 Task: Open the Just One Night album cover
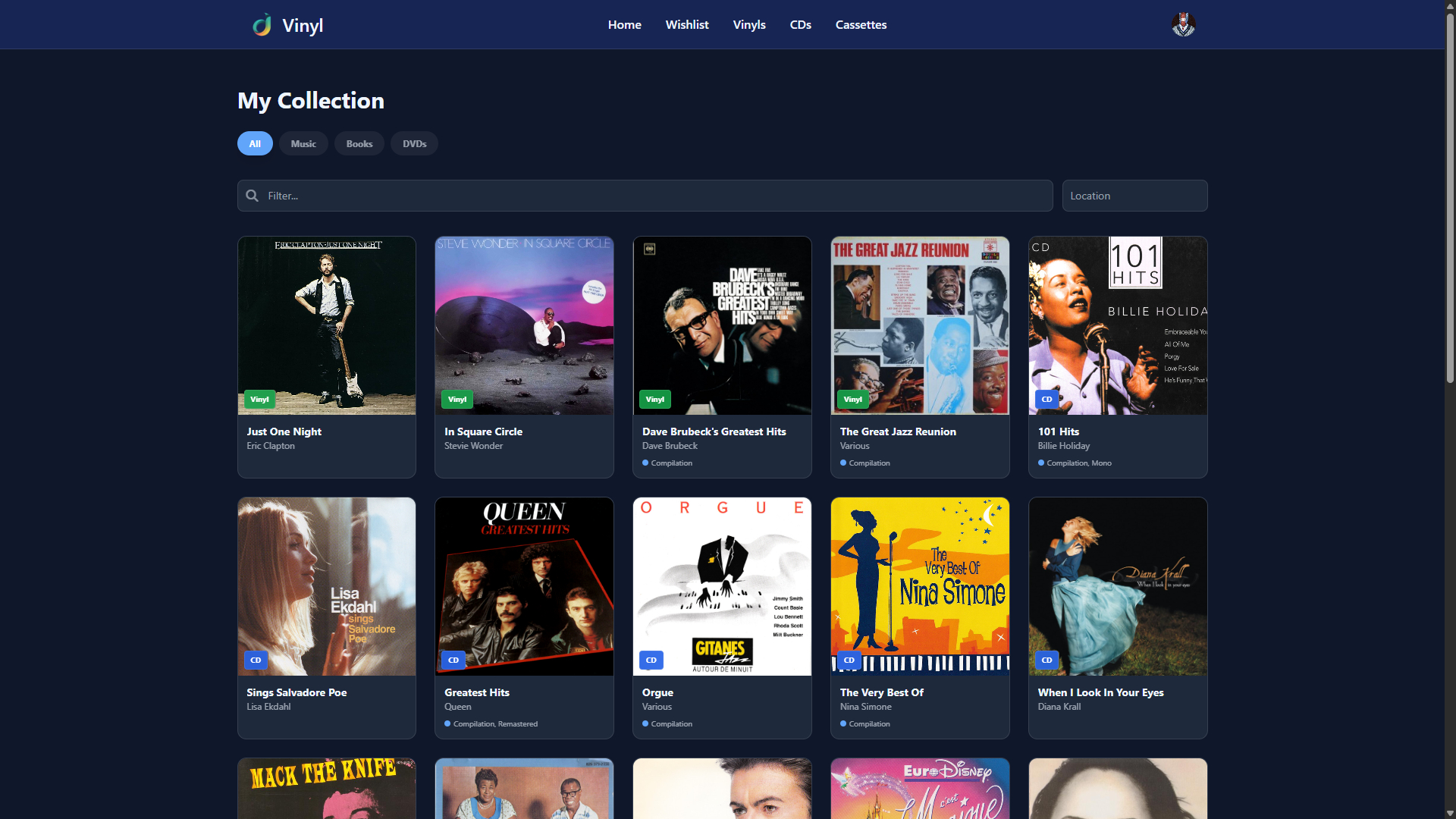(327, 325)
